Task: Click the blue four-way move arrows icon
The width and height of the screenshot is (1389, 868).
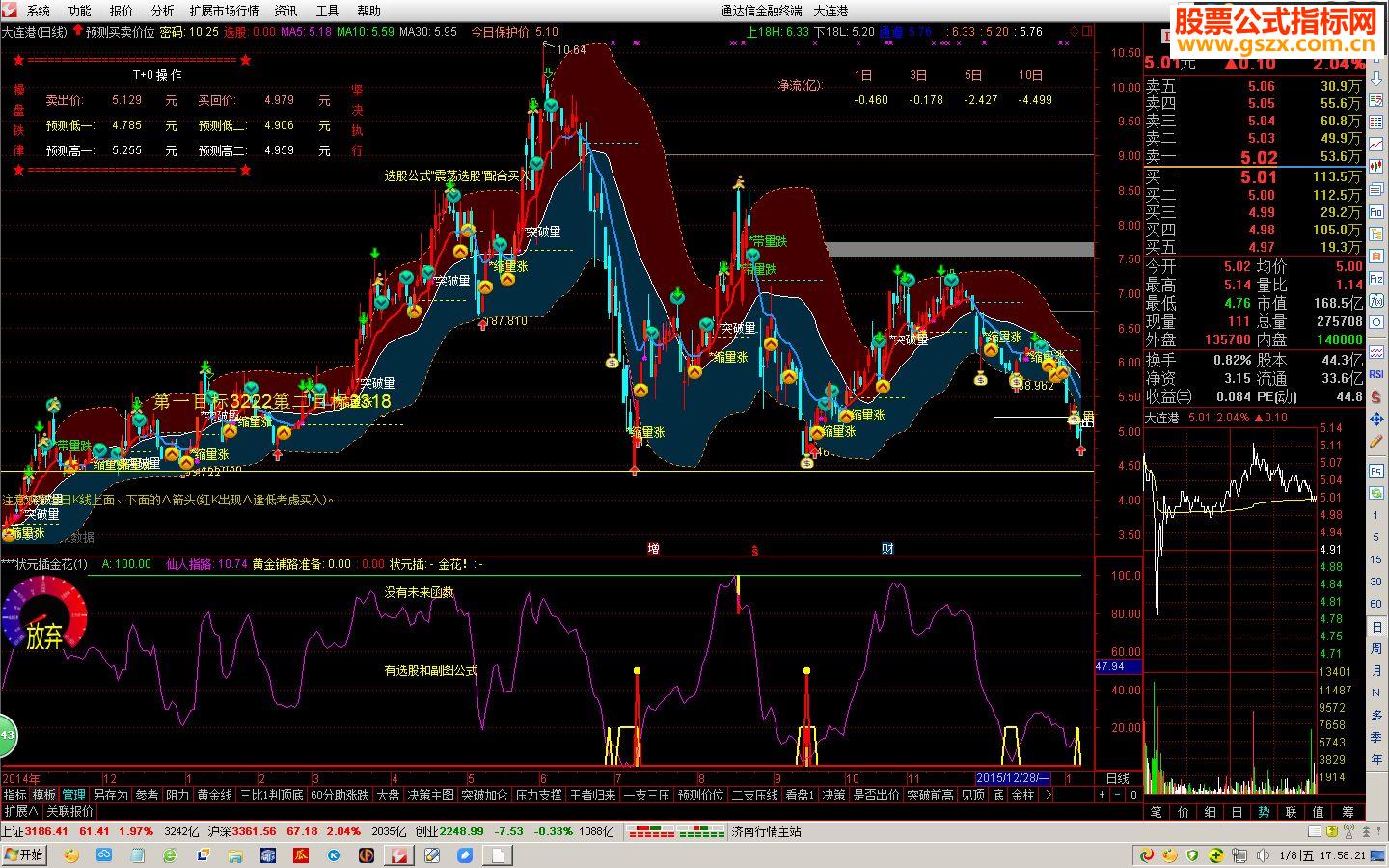Action: pyautogui.click(x=1376, y=420)
